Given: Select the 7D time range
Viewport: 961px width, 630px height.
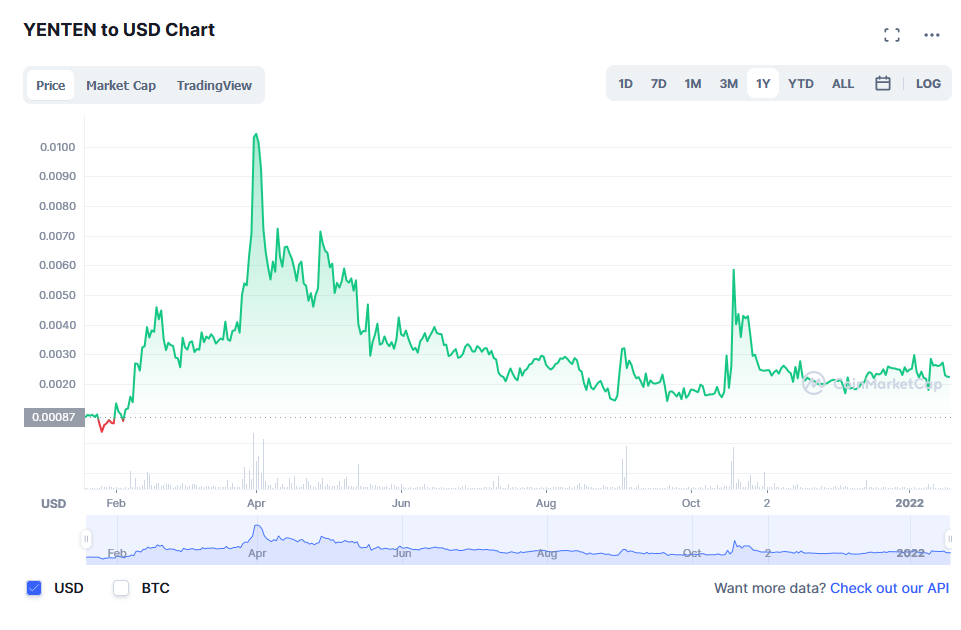Looking at the screenshot, I should click(x=658, y=83).
